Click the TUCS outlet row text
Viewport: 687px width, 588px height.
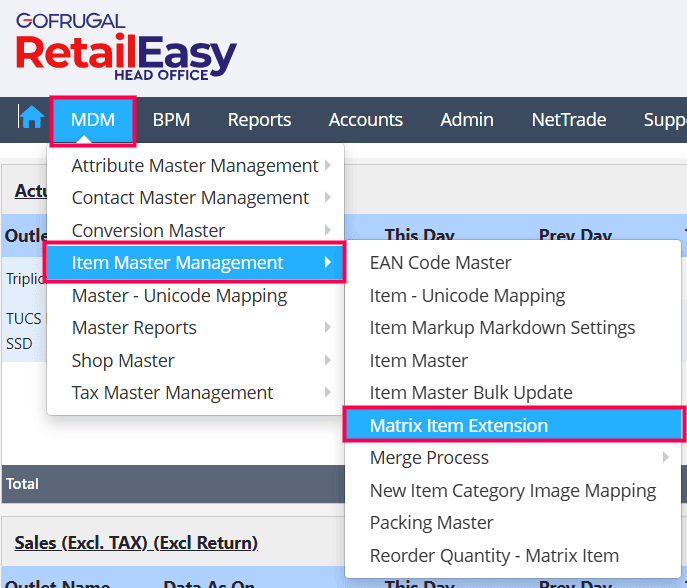23,319
